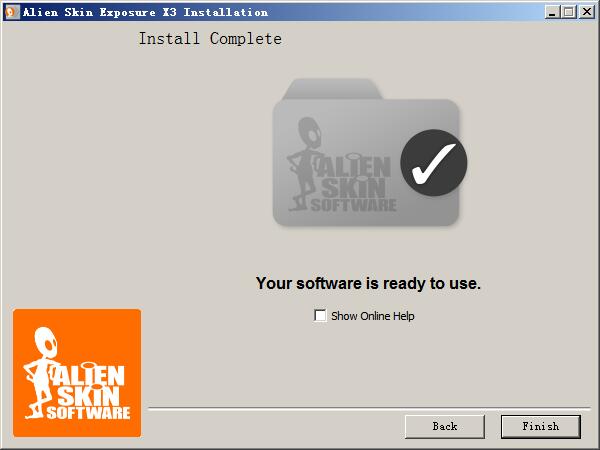The image size is (600, 450).
Task: Click the installer icon in title bar
Action: tap(11, 12)
